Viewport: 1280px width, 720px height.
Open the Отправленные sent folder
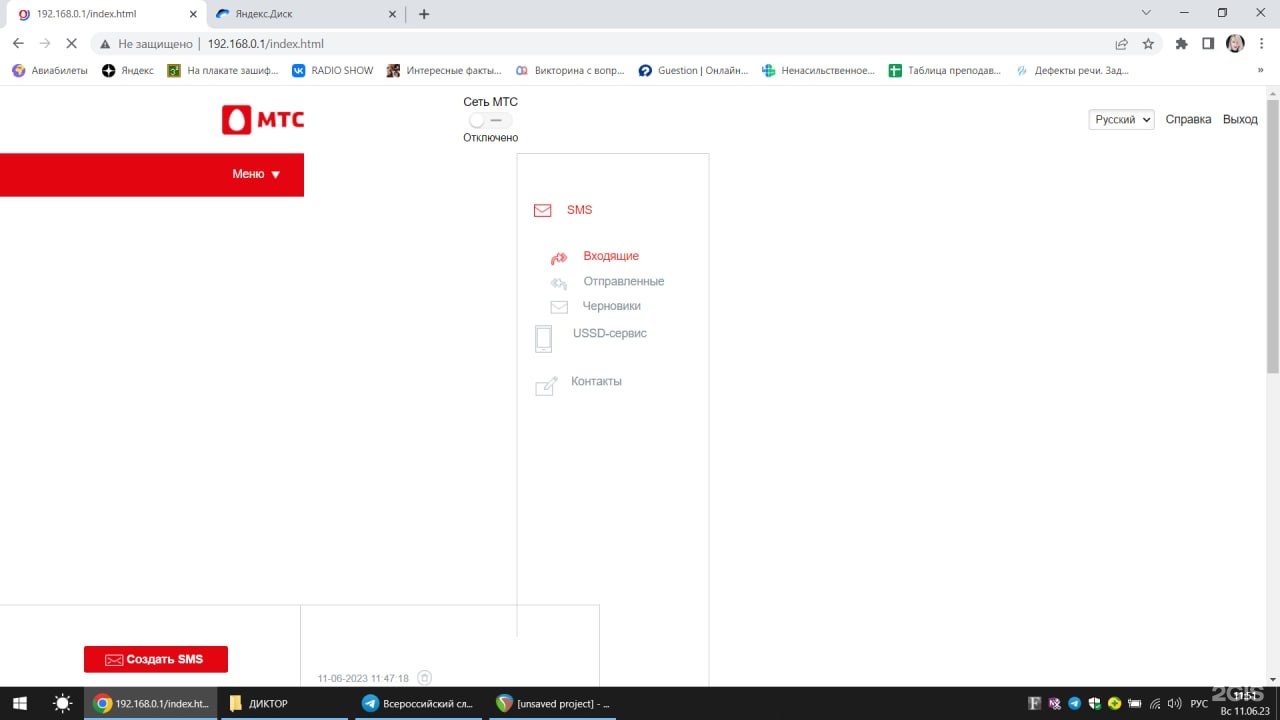point(624,281)
